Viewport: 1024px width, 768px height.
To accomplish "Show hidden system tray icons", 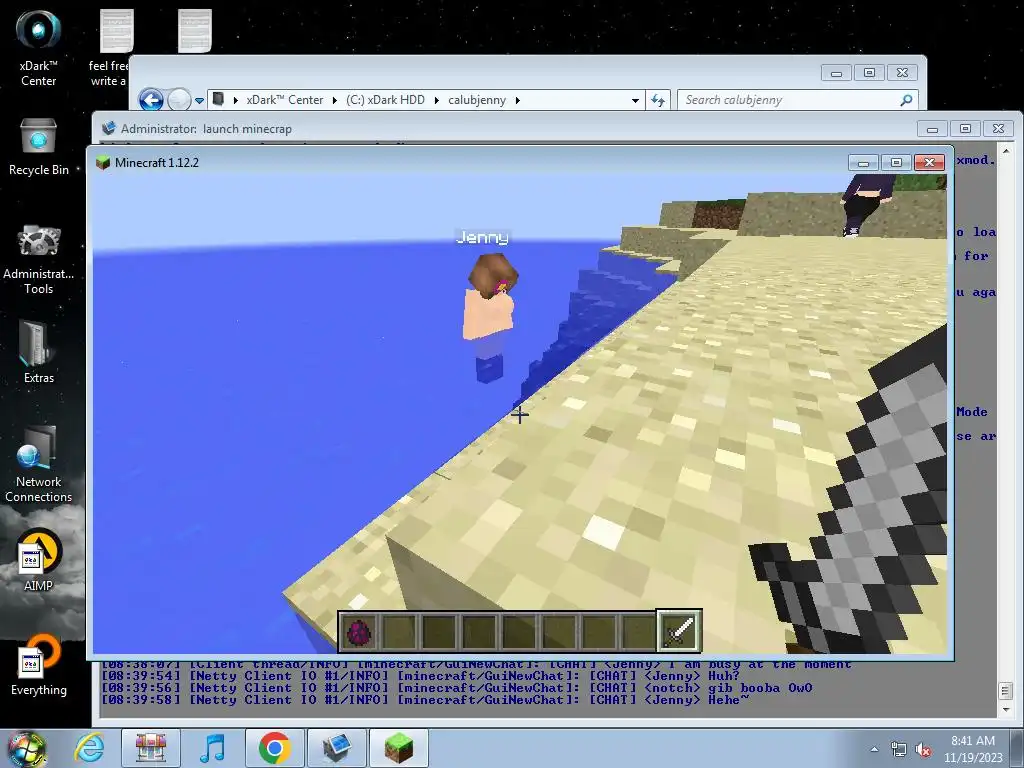I will click(874, 750).
